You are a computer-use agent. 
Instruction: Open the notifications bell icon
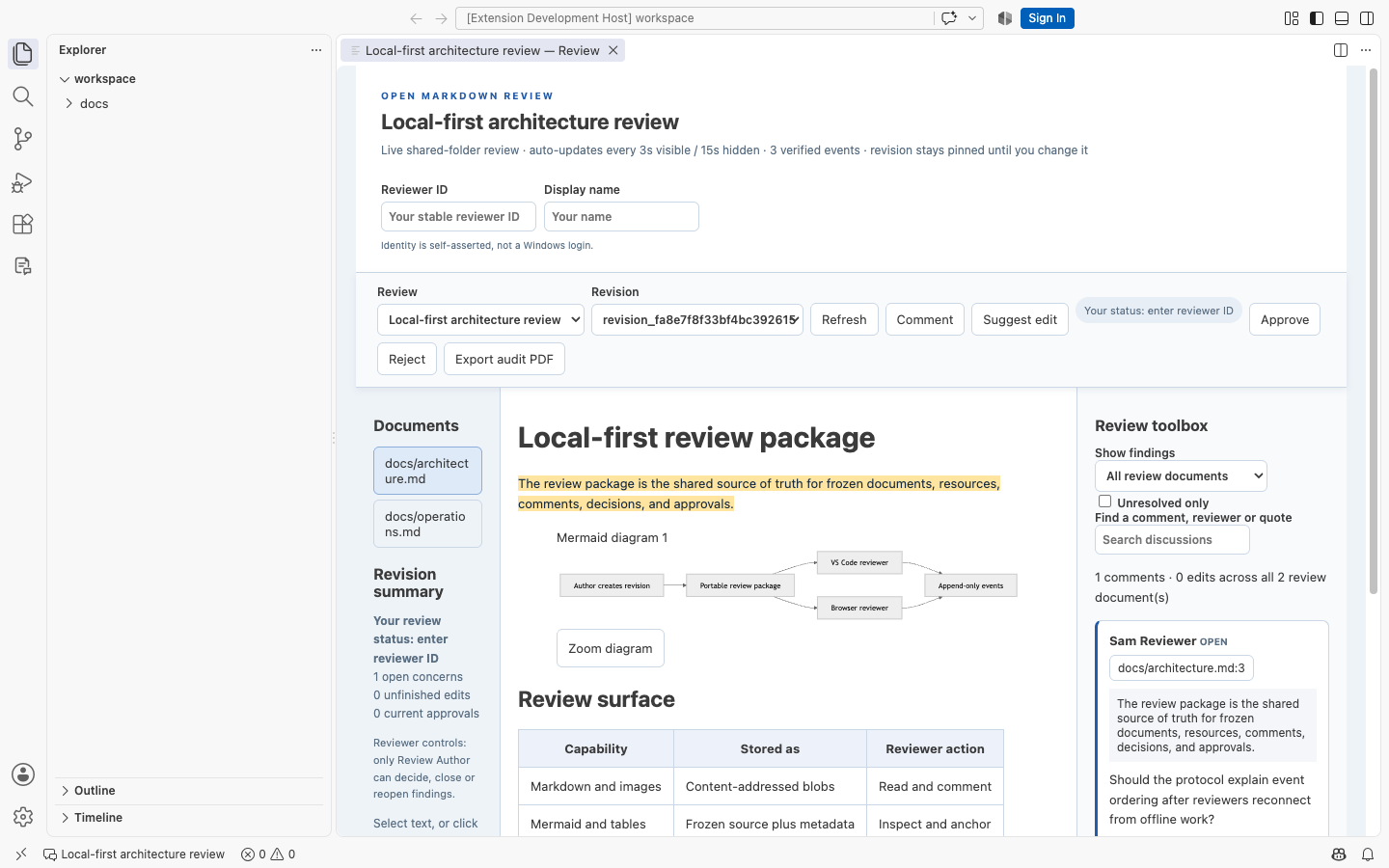[1368, 854]
